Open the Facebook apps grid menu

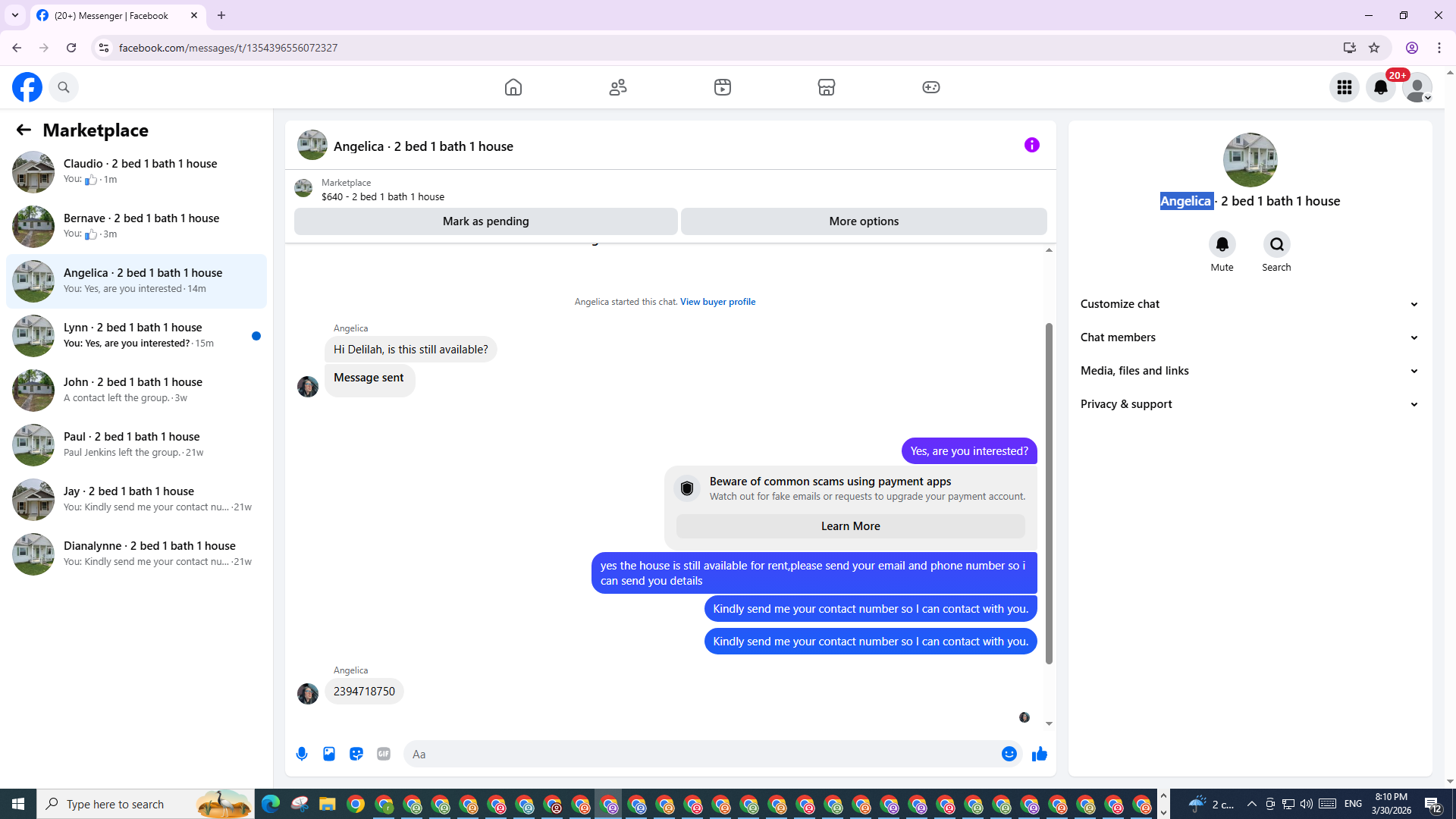click(1344, 87)
